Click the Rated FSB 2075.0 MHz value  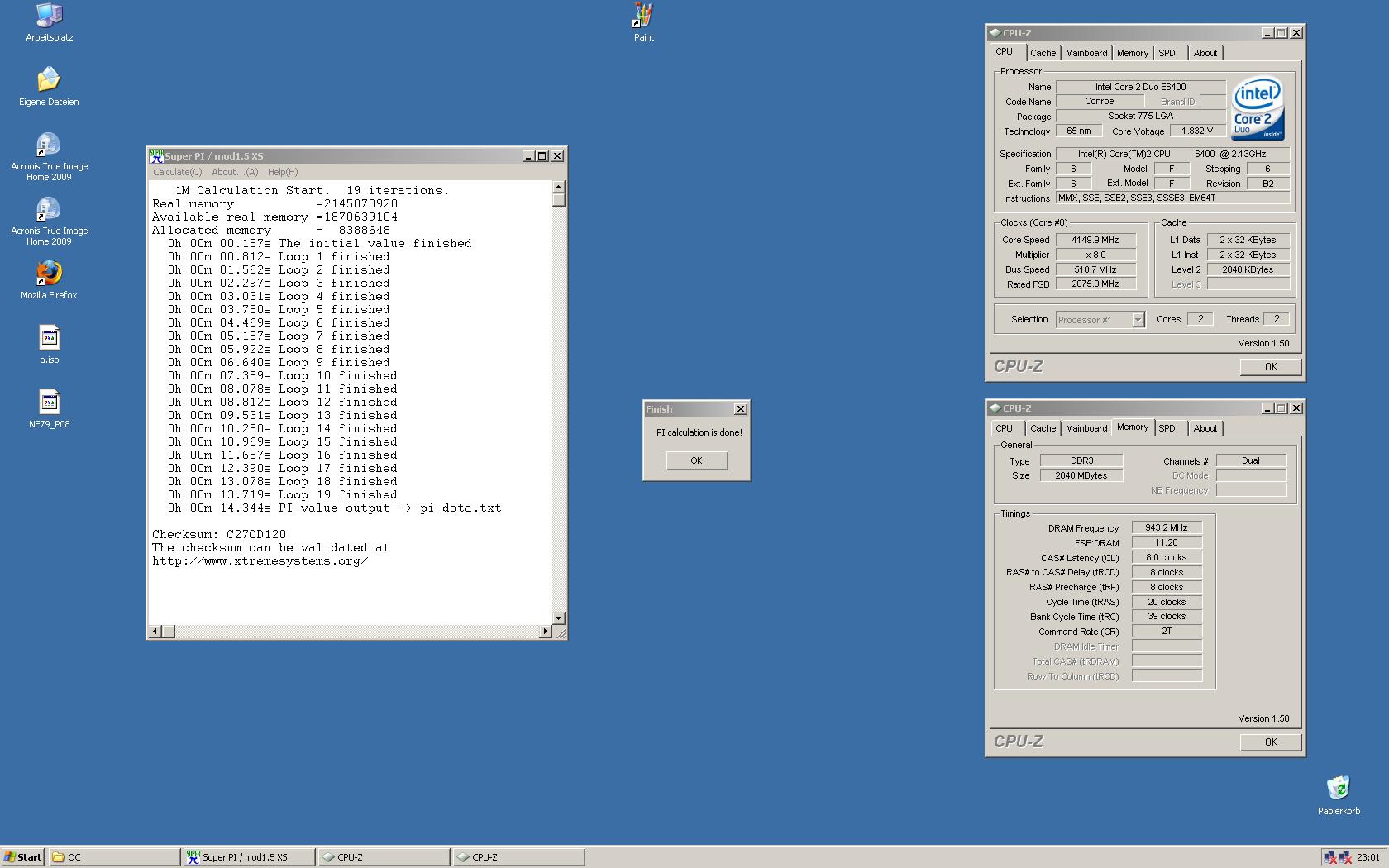(x=1095, y=284)
